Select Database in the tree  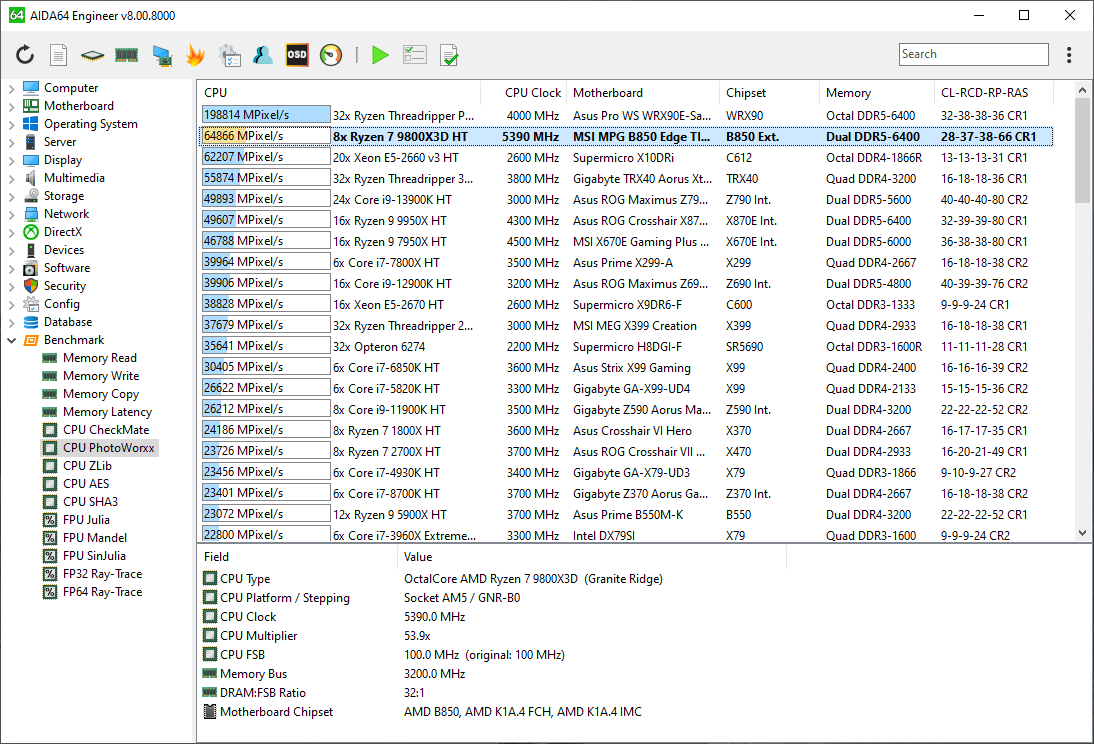coord(68,322)
